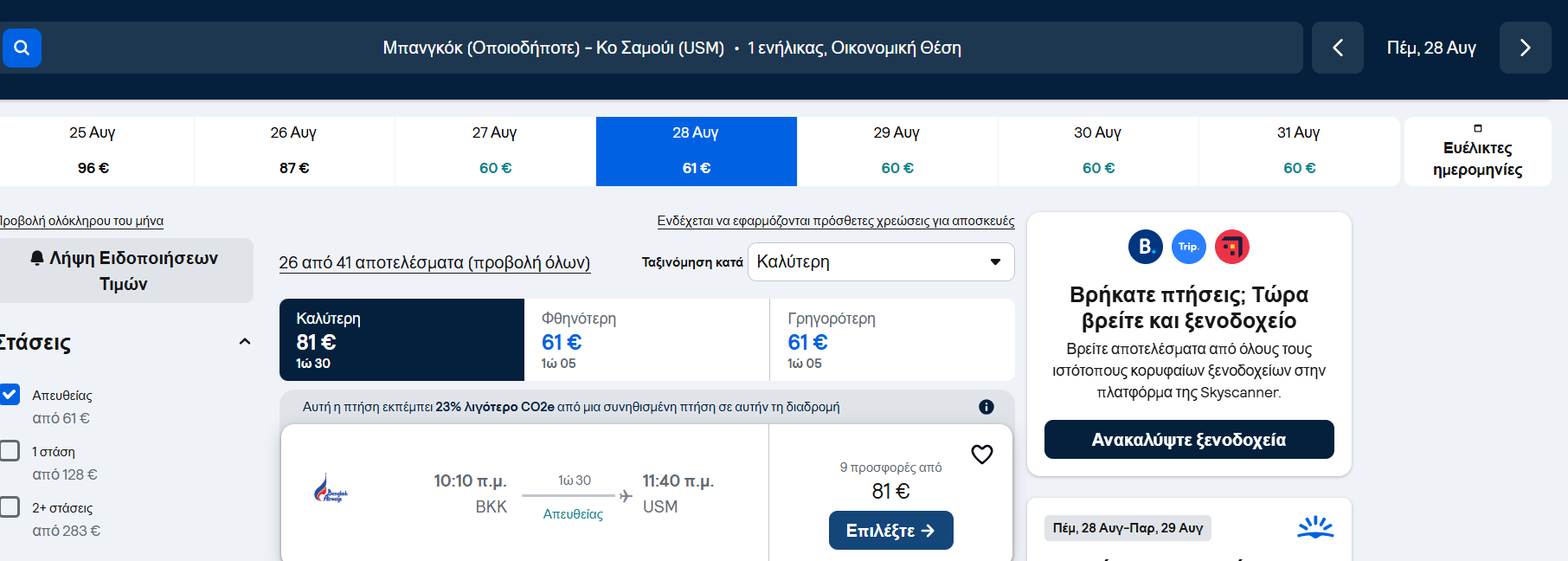This screenshot has height=561, width=1568.
Task: Click the blue sunburst logo icon
Action: (x=1315, y=527)
